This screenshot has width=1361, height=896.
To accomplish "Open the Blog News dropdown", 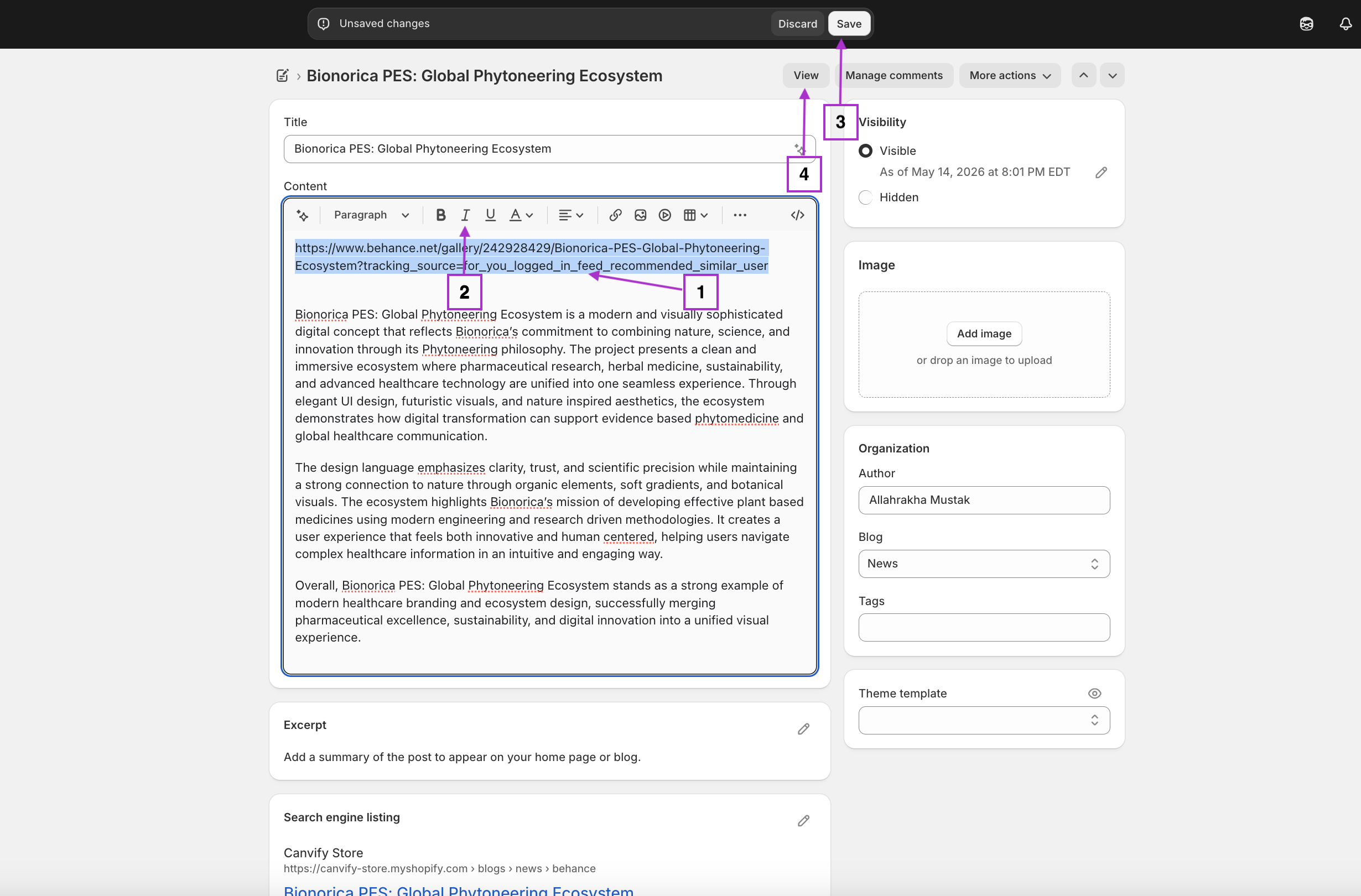I will click(984, 563).
